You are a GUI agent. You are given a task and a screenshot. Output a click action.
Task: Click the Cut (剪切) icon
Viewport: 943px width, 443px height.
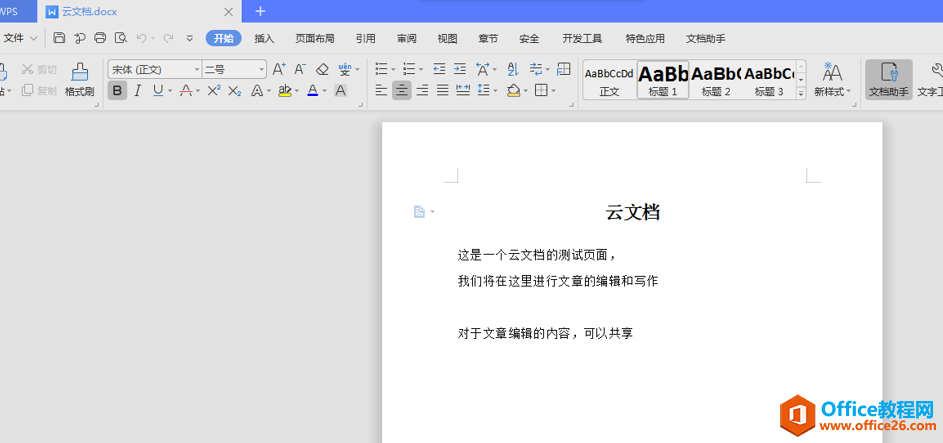point(39,69)
